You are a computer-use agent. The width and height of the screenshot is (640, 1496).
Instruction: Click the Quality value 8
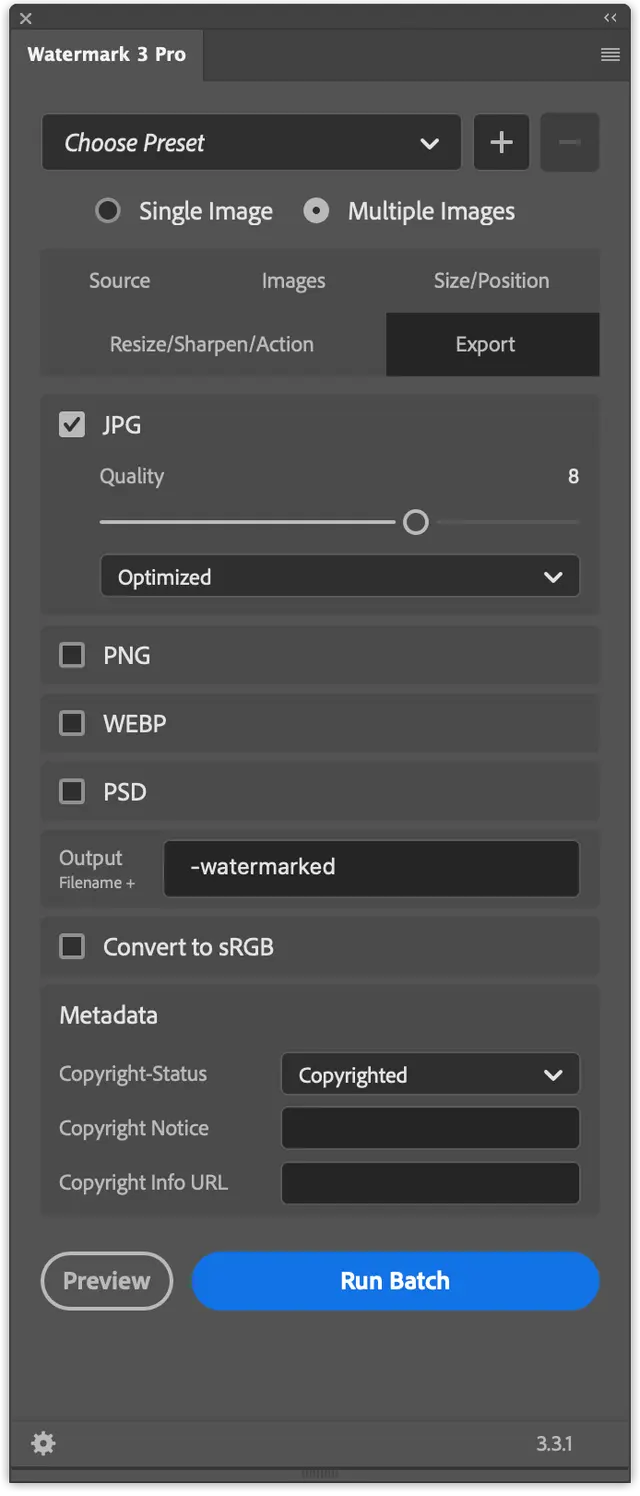pos(573,476)
